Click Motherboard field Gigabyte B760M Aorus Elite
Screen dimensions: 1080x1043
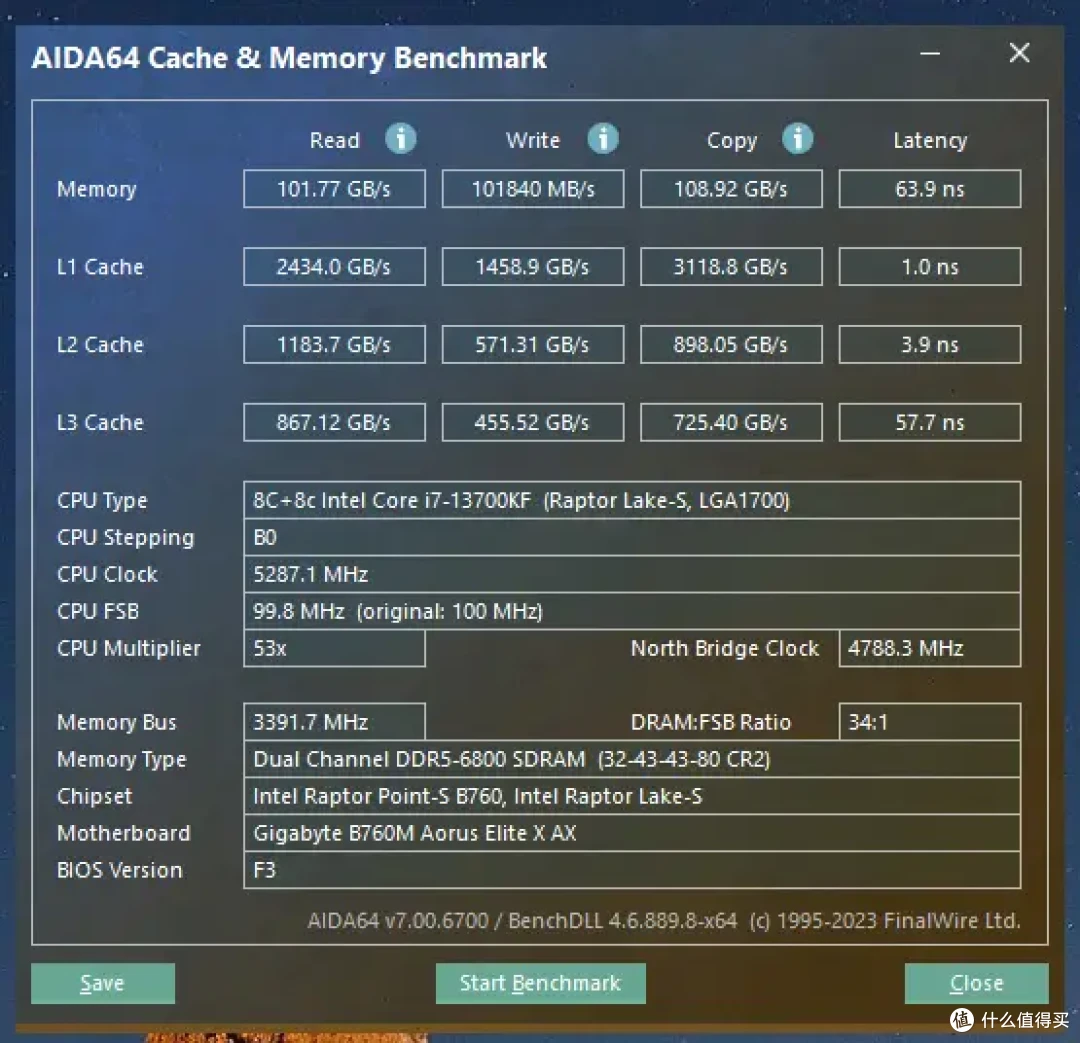tap(632, 834)
